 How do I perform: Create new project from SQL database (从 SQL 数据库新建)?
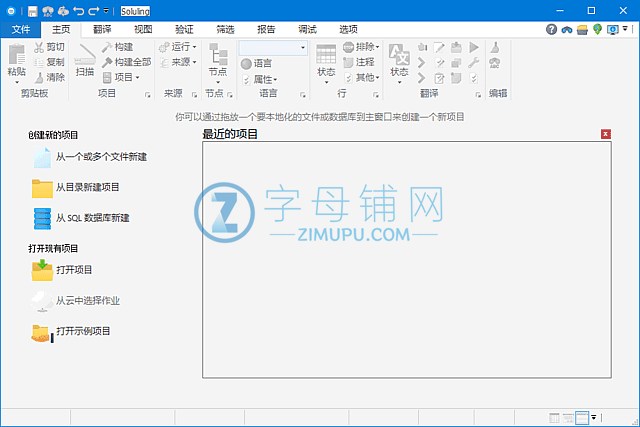pyautogui.click(x=92, y=217)
